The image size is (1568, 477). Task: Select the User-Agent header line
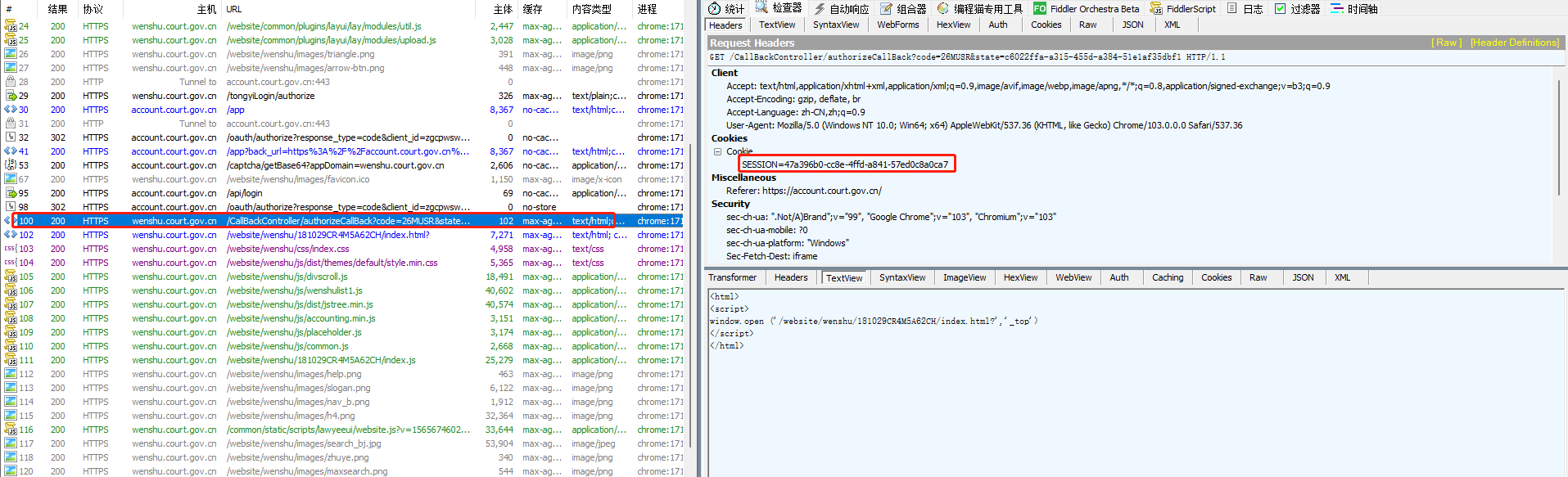pyautogui.click(x=984, y=125)
